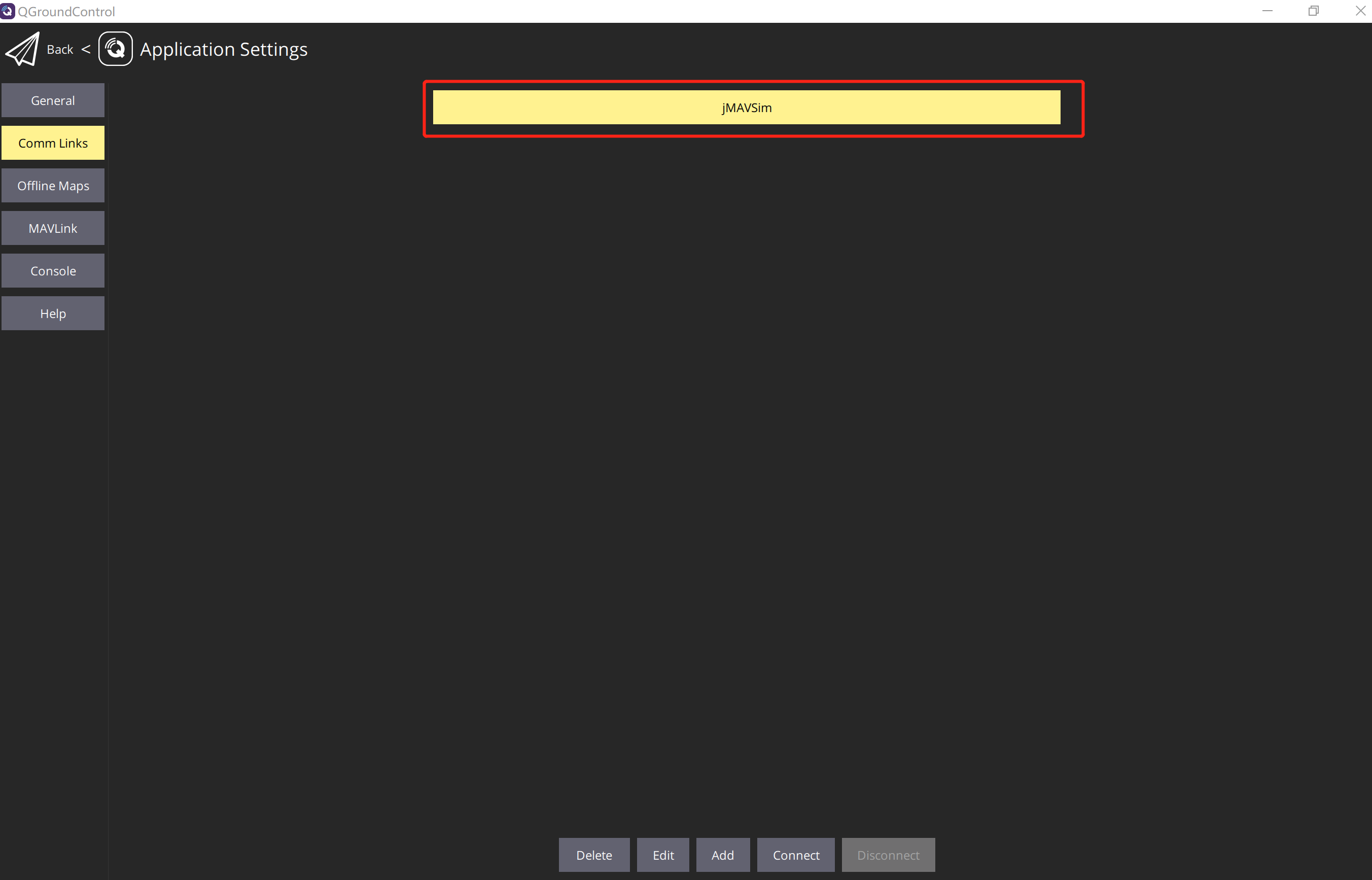Click the Connect button
1372x880 pixels.
pyautogui.click(x=796, y=854)
